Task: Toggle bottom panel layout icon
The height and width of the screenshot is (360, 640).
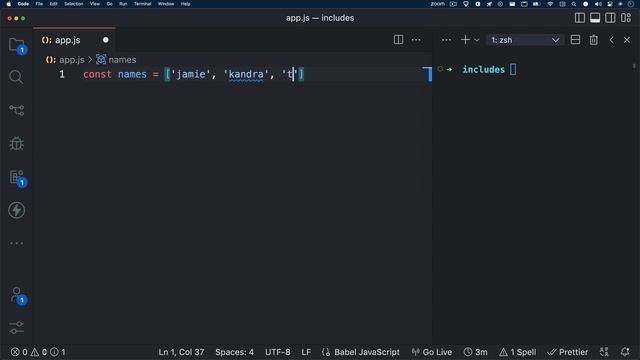Action: pos(595,18)
